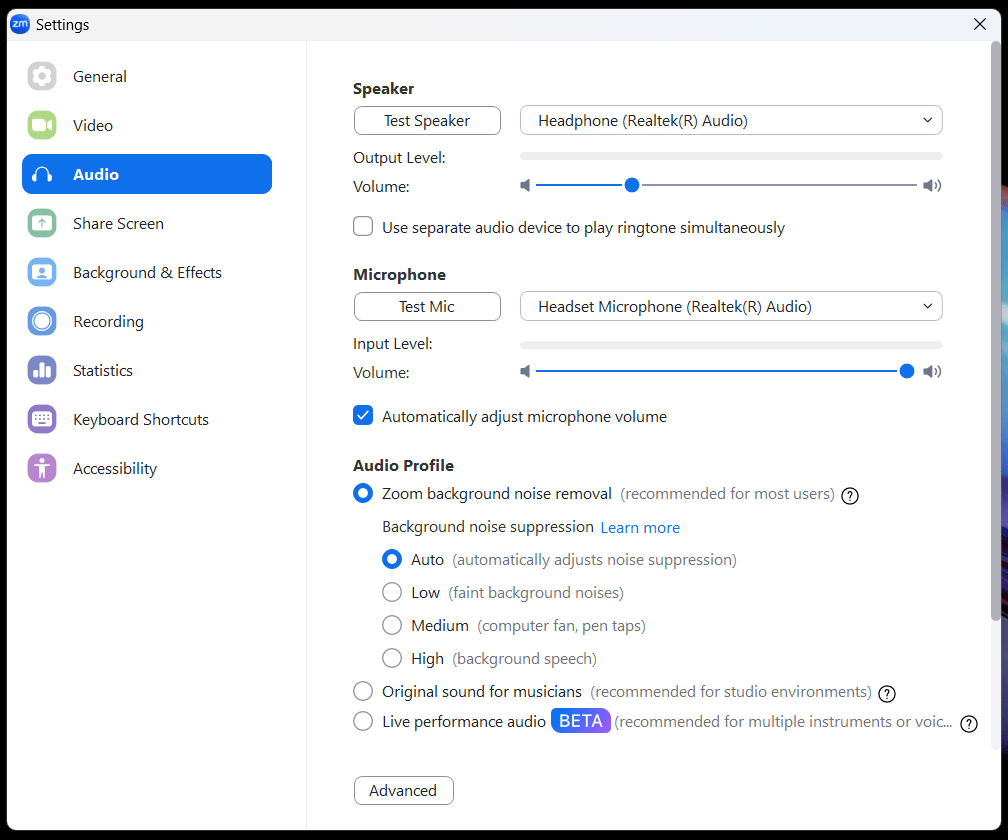
Task: Click the BETA badge
Action: tap(580, 721)
